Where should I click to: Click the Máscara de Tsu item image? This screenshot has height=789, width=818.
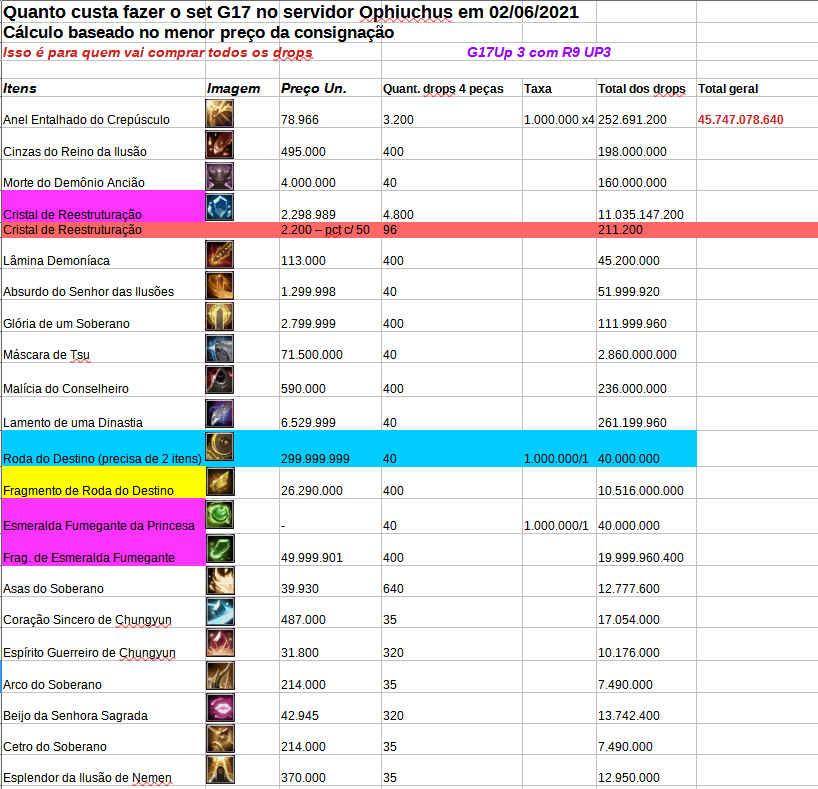220,348
